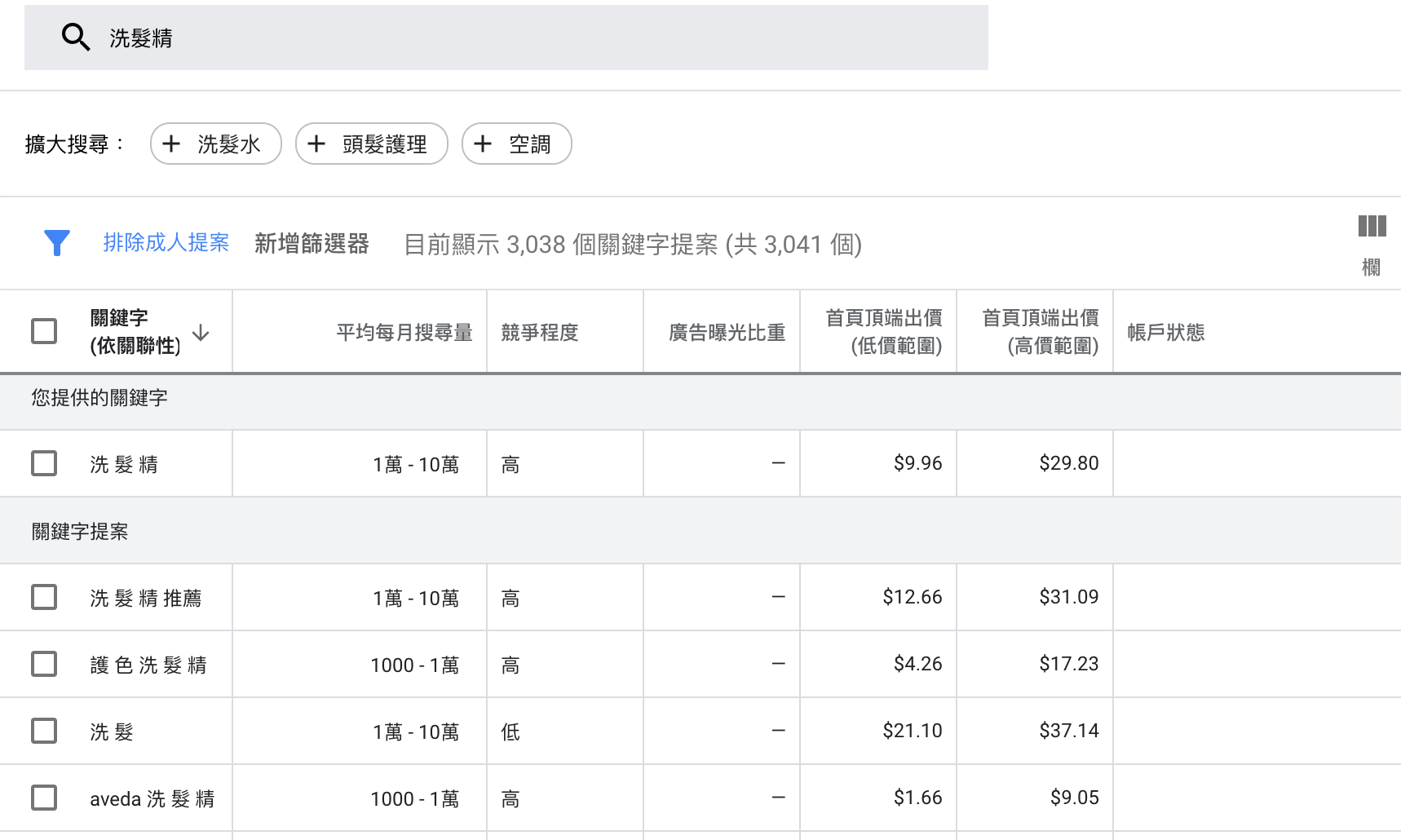Click the 帳戶狀態 column header
The image size is (1401, 840).
coord(1166,332)
